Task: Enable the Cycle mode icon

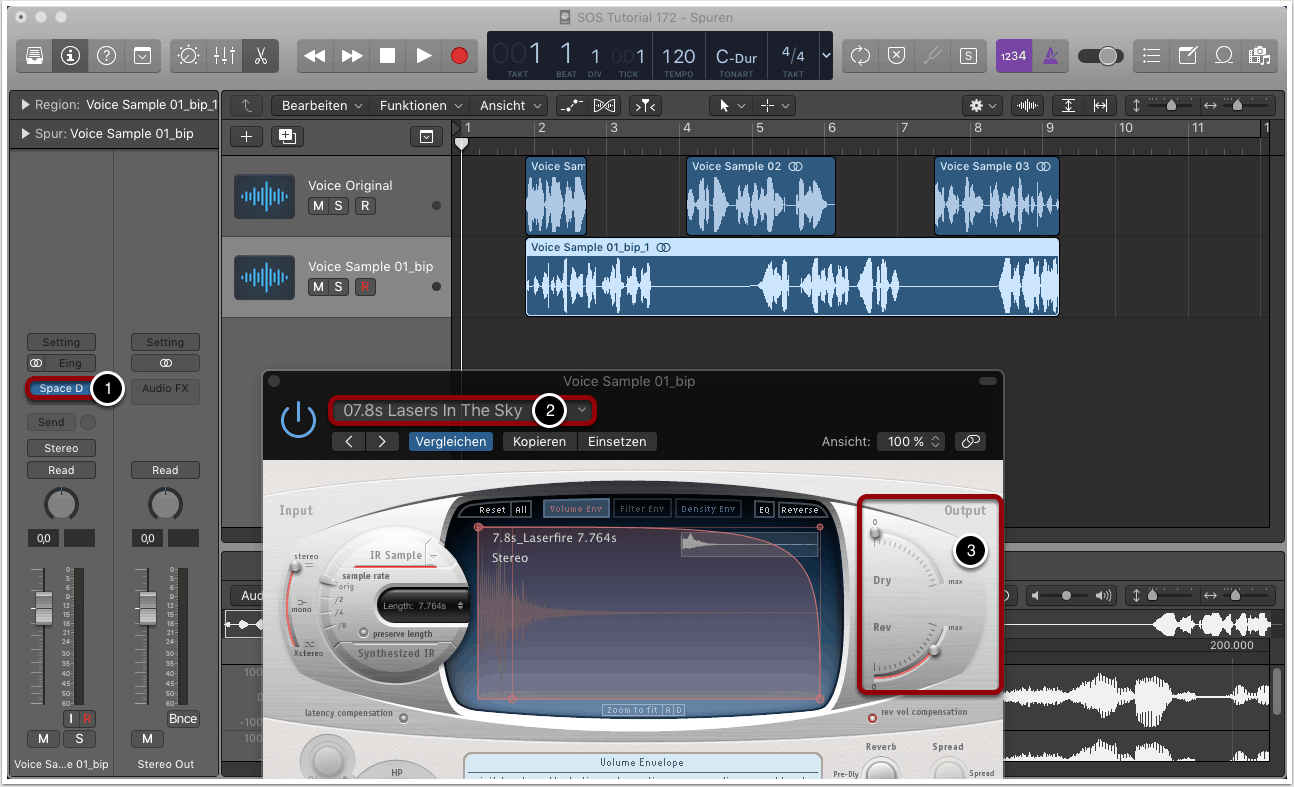Action: click(x=860, y=56)
